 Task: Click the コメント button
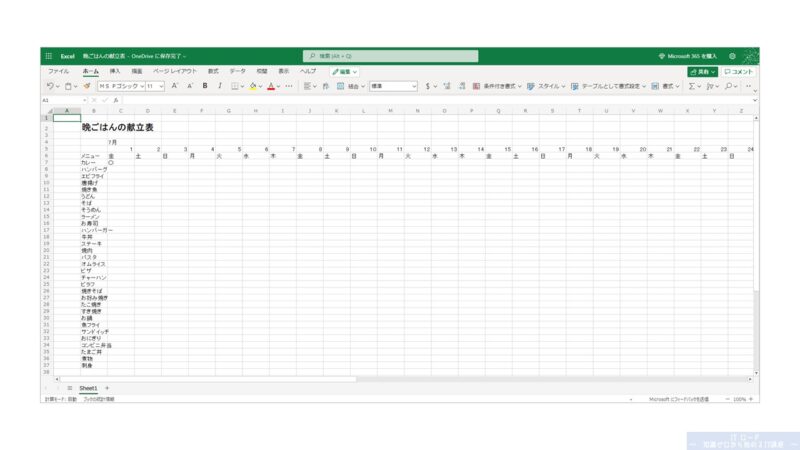coord(738,72)
